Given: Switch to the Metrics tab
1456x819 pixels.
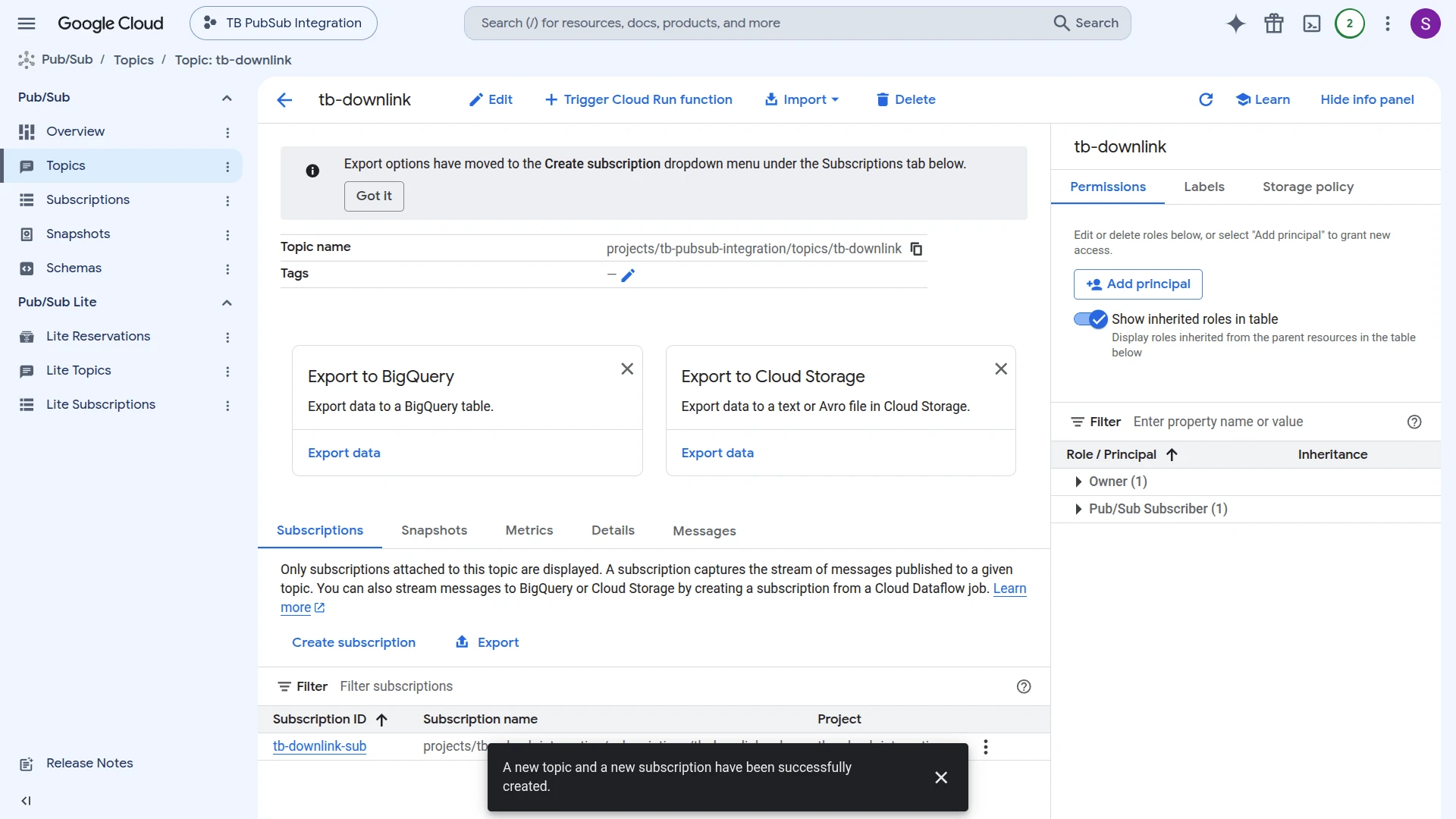Looking at the screenshot, I should pos(529,530).
